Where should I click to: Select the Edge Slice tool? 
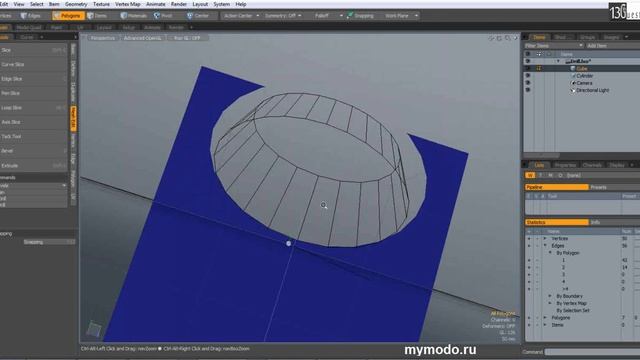pos(33,79)
